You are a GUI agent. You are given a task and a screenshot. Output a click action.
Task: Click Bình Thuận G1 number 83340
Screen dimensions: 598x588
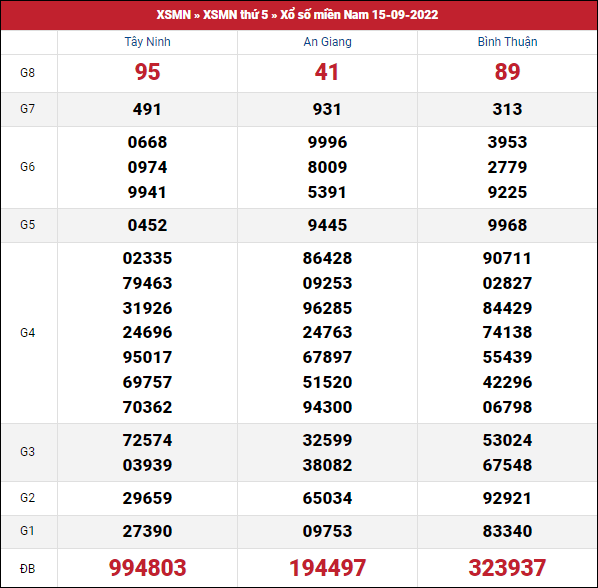coord(507,531)
